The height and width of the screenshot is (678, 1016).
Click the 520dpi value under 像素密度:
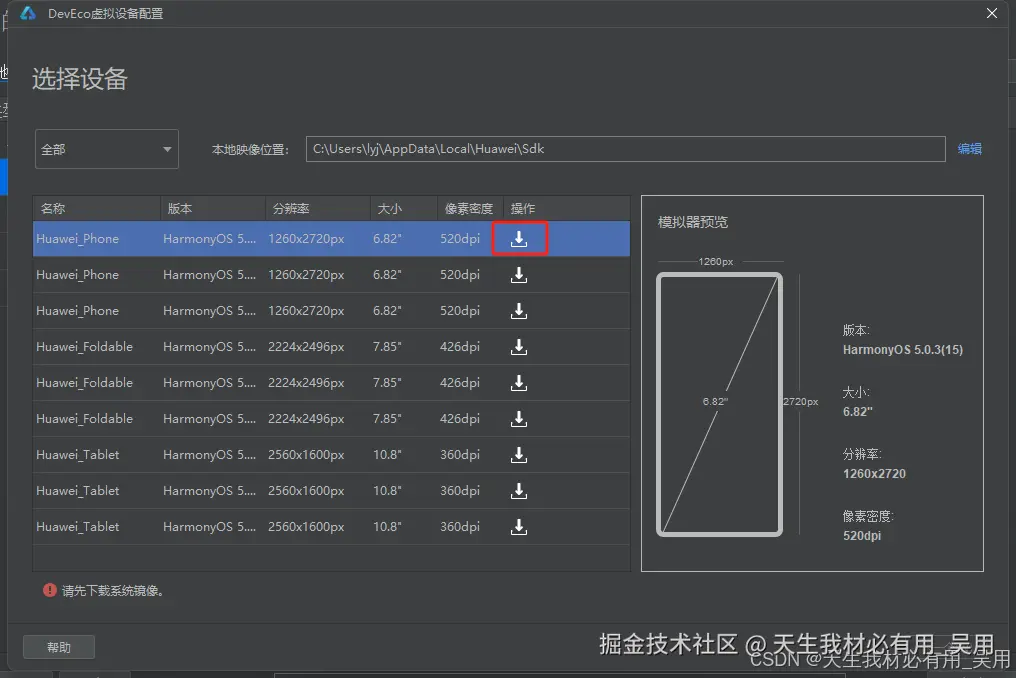pyautogui.click(x=862, y=536)
